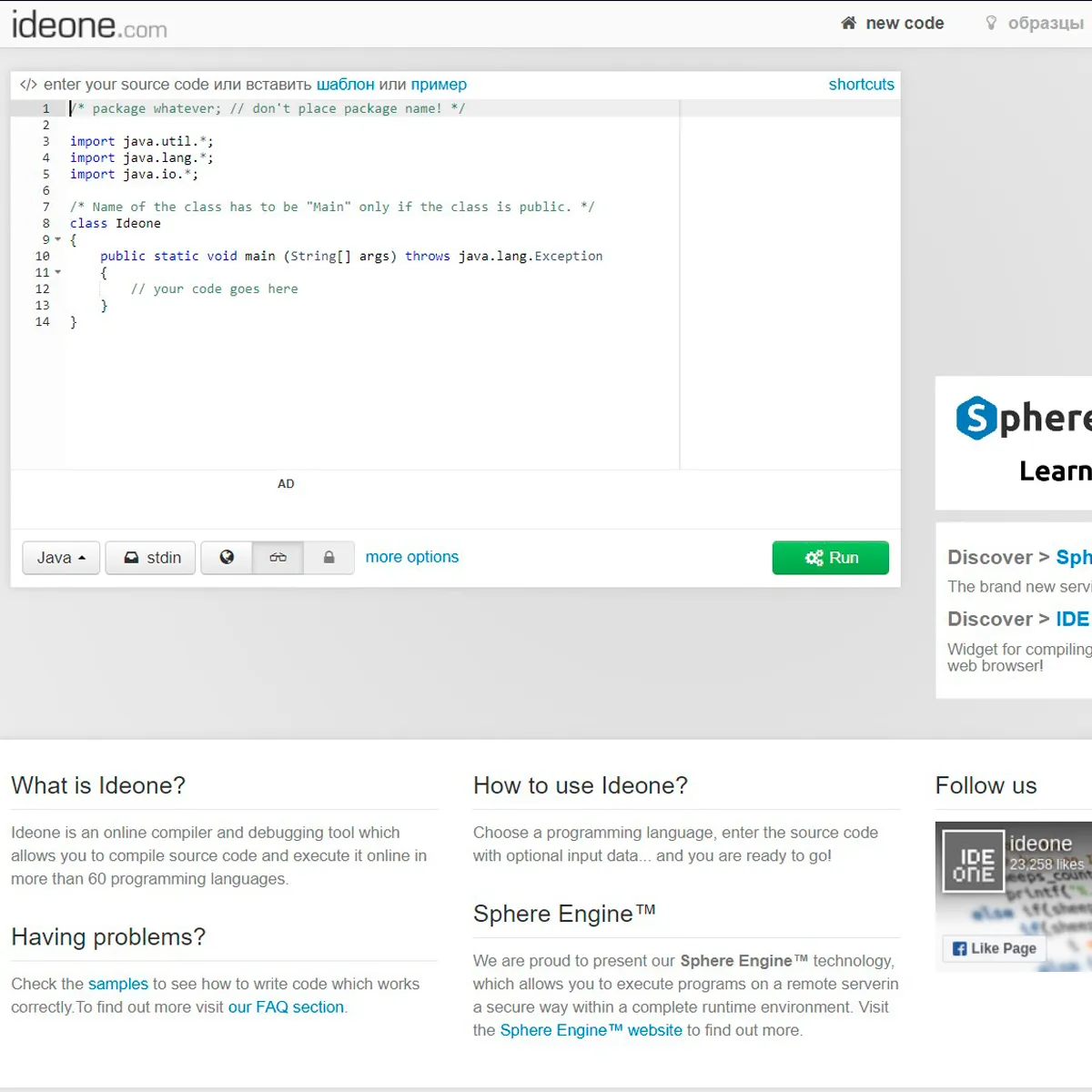The image size is (1092, 1092).
Task: Click the ideone page name in Facebook widget
Action: pyautogui.click(x=1040, y=844)
